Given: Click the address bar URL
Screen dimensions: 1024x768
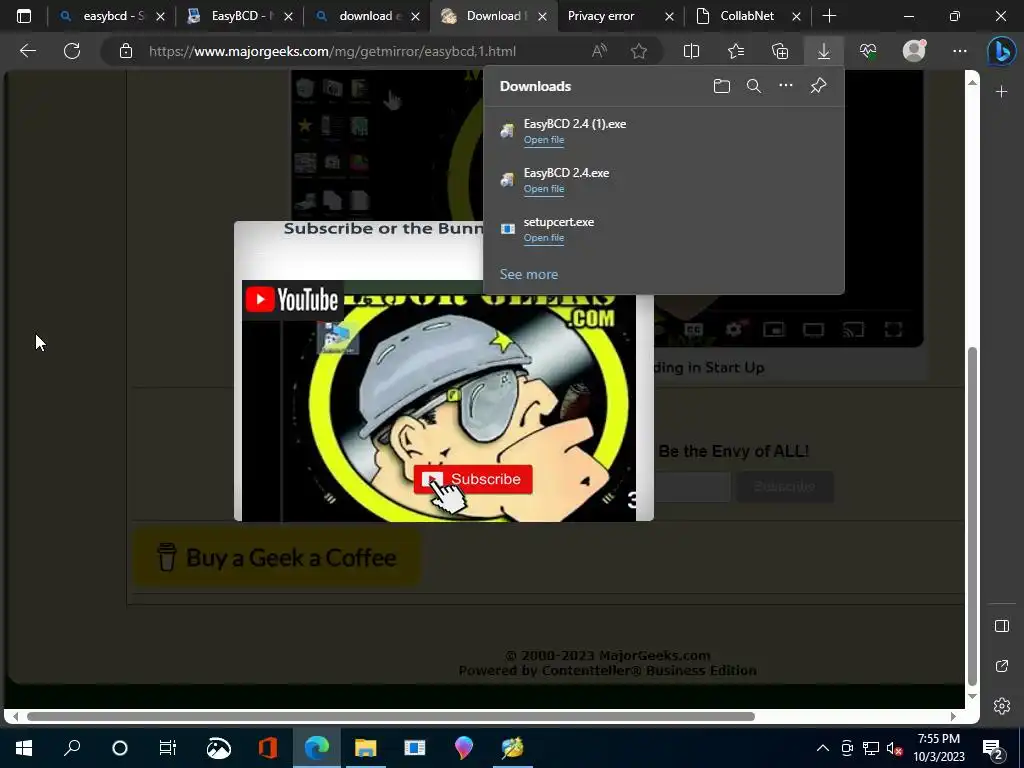Looking at the screenshot, I should click(332, 51).
